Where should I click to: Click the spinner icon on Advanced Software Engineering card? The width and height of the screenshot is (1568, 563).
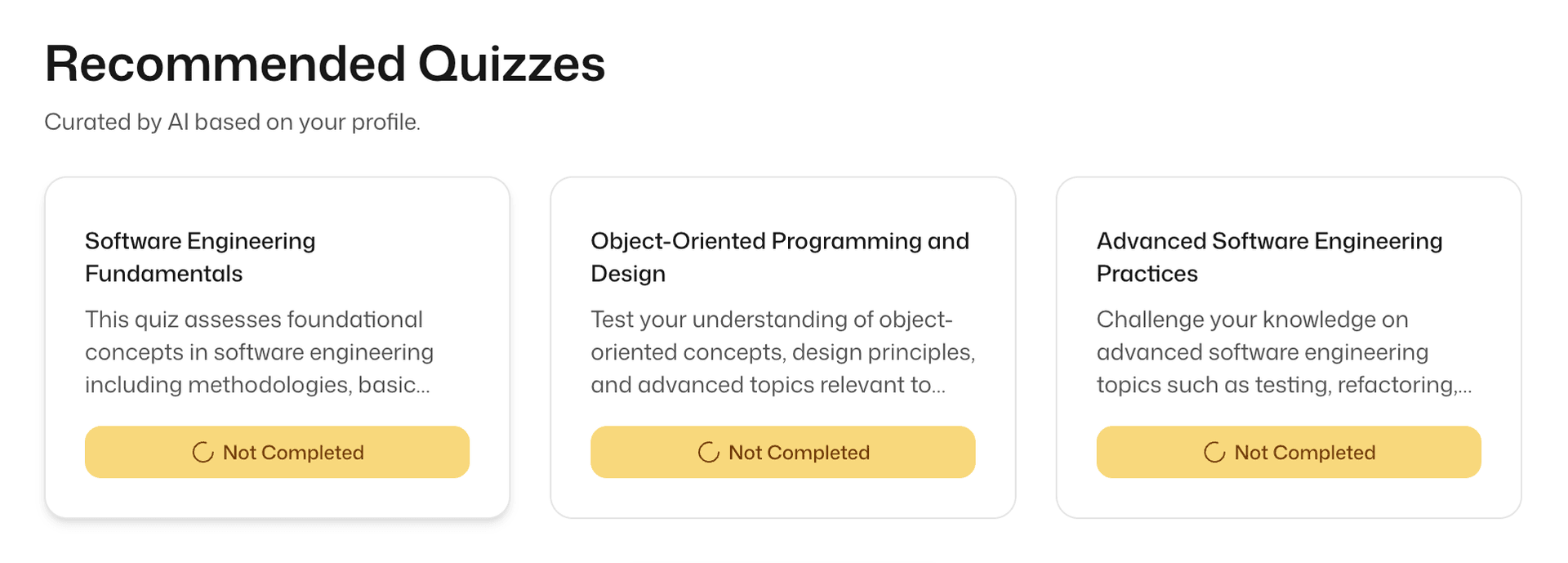1214,453
